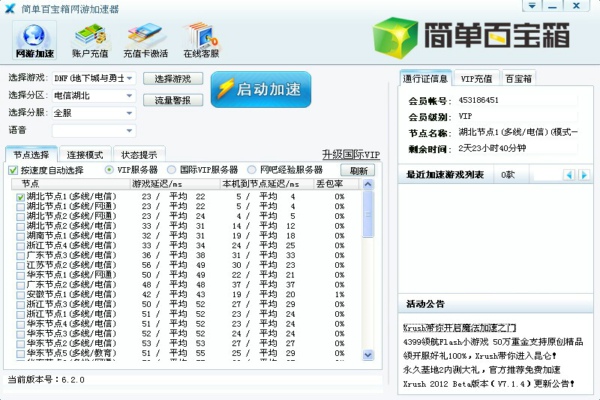The image size is (600, 400).
Task: Click the 选择游戏 button
Action: [173, 79]
